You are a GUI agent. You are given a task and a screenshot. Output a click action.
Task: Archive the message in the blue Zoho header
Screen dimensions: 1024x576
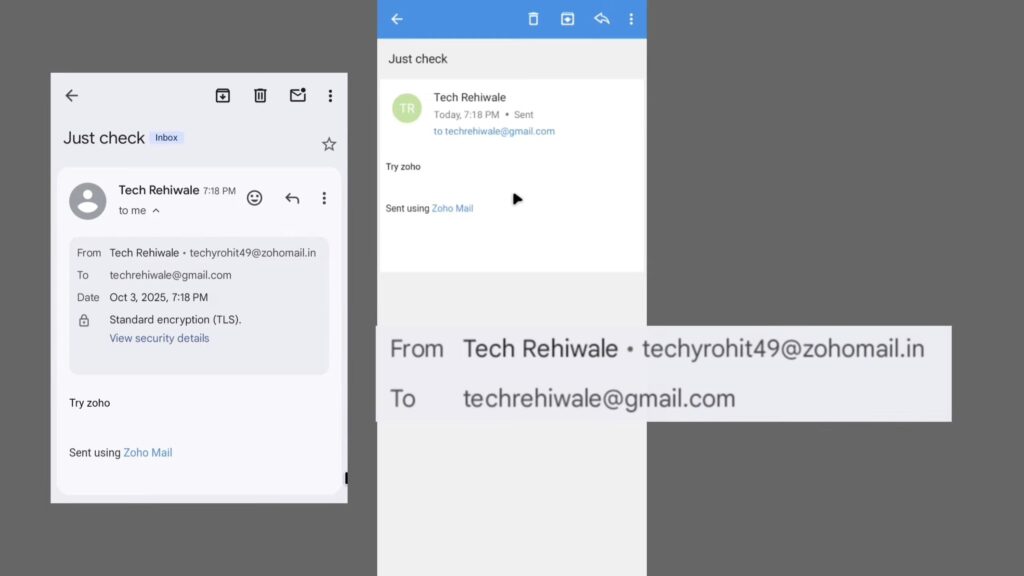567,19
